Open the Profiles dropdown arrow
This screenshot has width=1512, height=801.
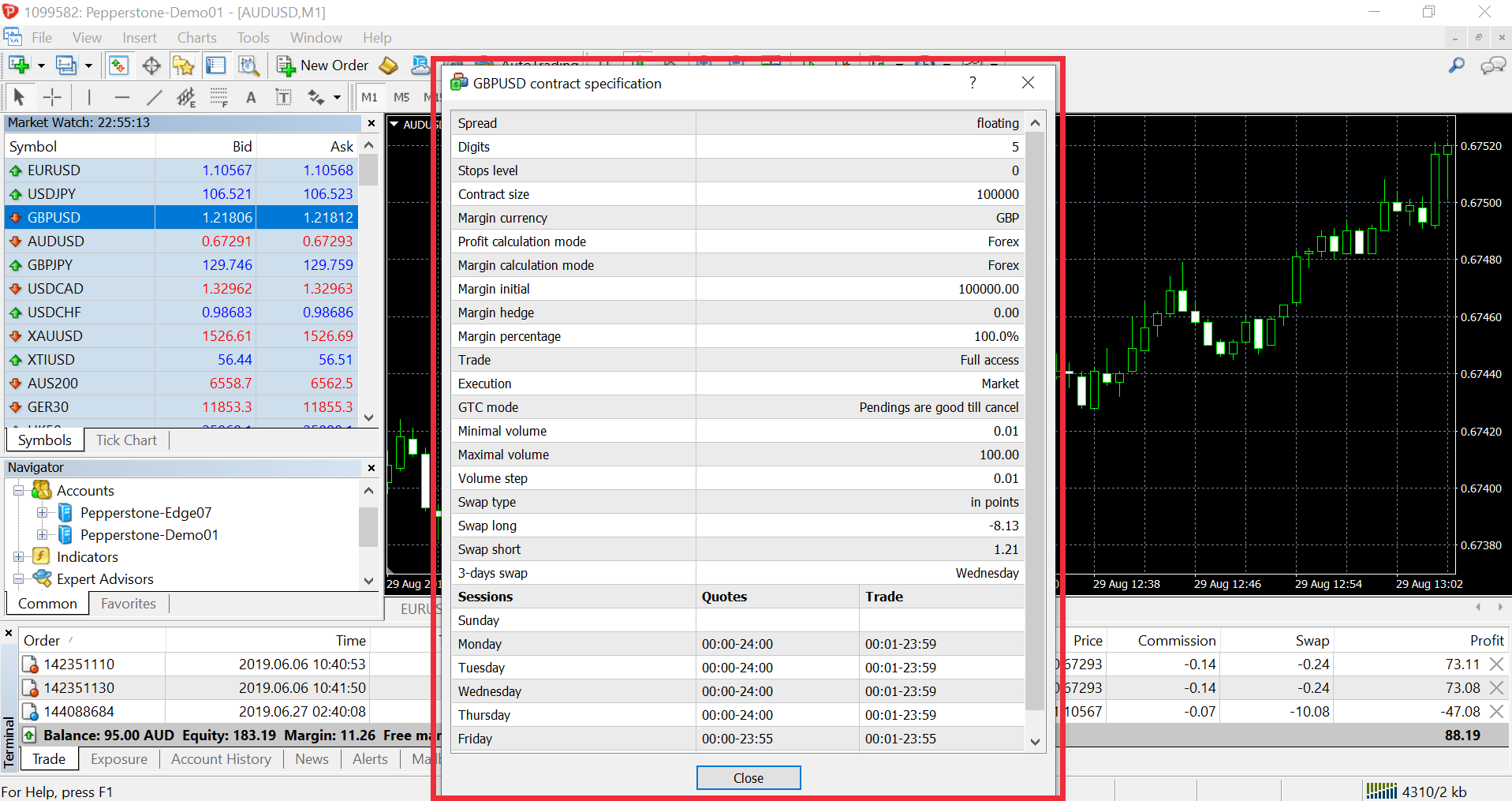pos(88,66)
